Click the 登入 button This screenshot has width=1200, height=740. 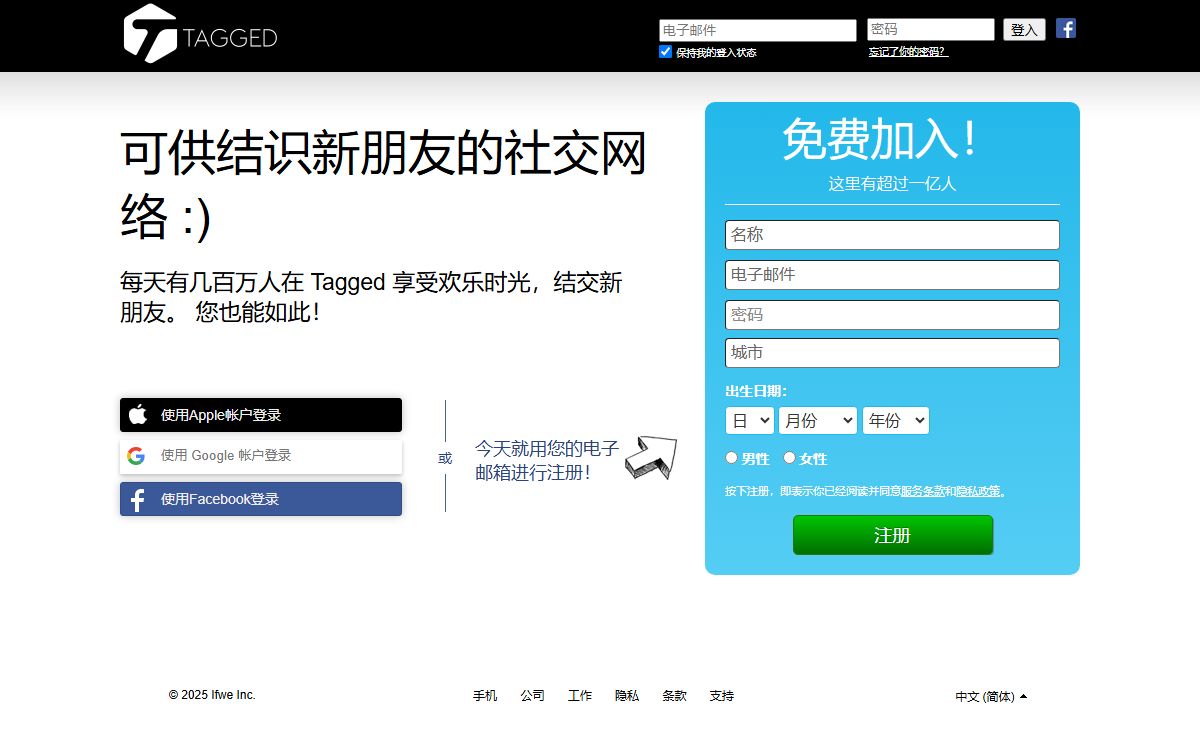click(1024, 30)
